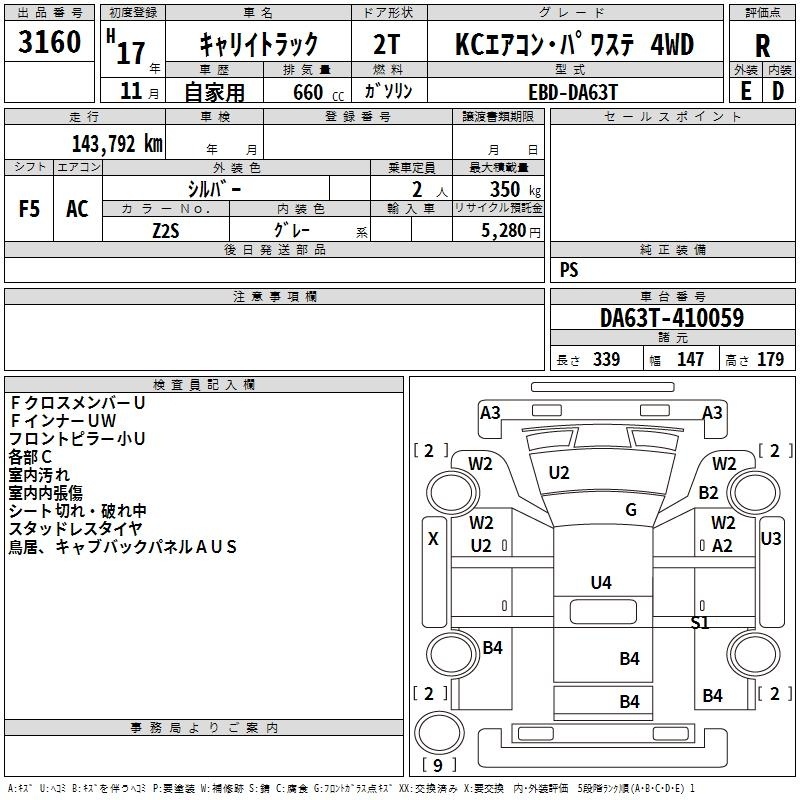This screenshot has width=800, height=800.
Task: Select the S1 rust marker on diagram
Action: [x=699, y=622]
